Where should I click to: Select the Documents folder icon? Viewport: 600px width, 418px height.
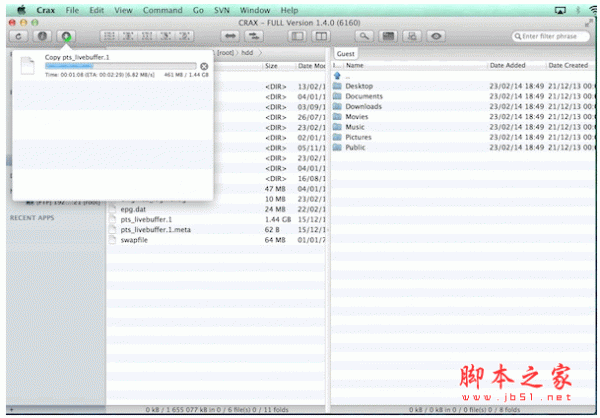tap(337, 96)
